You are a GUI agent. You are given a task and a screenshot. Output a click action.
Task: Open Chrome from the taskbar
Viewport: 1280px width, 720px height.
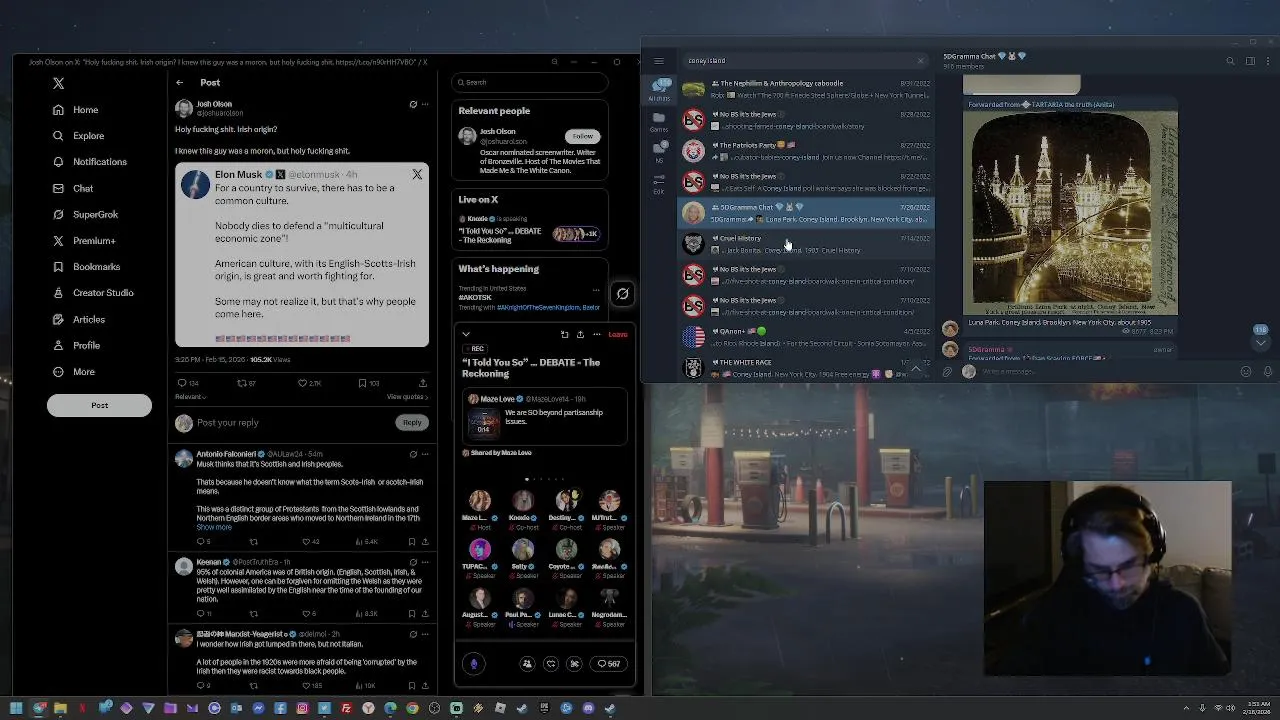(412, 708)
